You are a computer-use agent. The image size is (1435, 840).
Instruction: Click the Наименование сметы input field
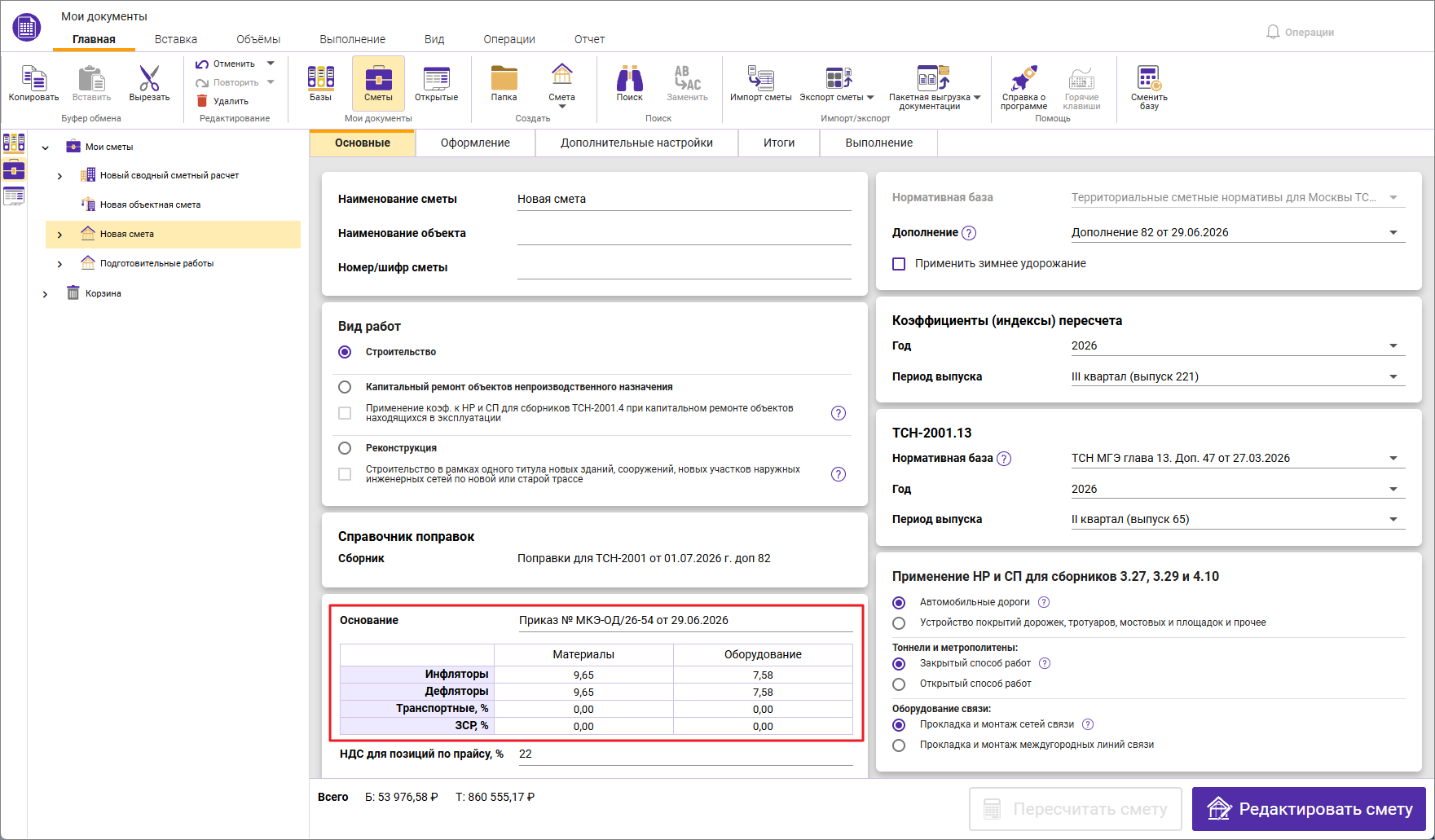click(684, 199)
